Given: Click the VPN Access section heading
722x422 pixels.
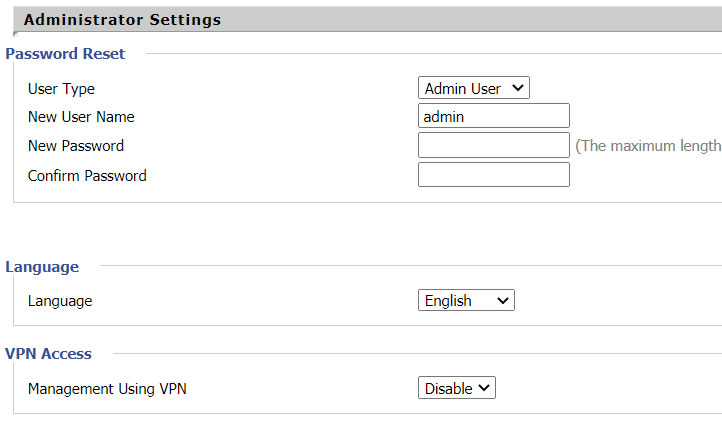Looking at the screenshot, I should click(48, 353).
